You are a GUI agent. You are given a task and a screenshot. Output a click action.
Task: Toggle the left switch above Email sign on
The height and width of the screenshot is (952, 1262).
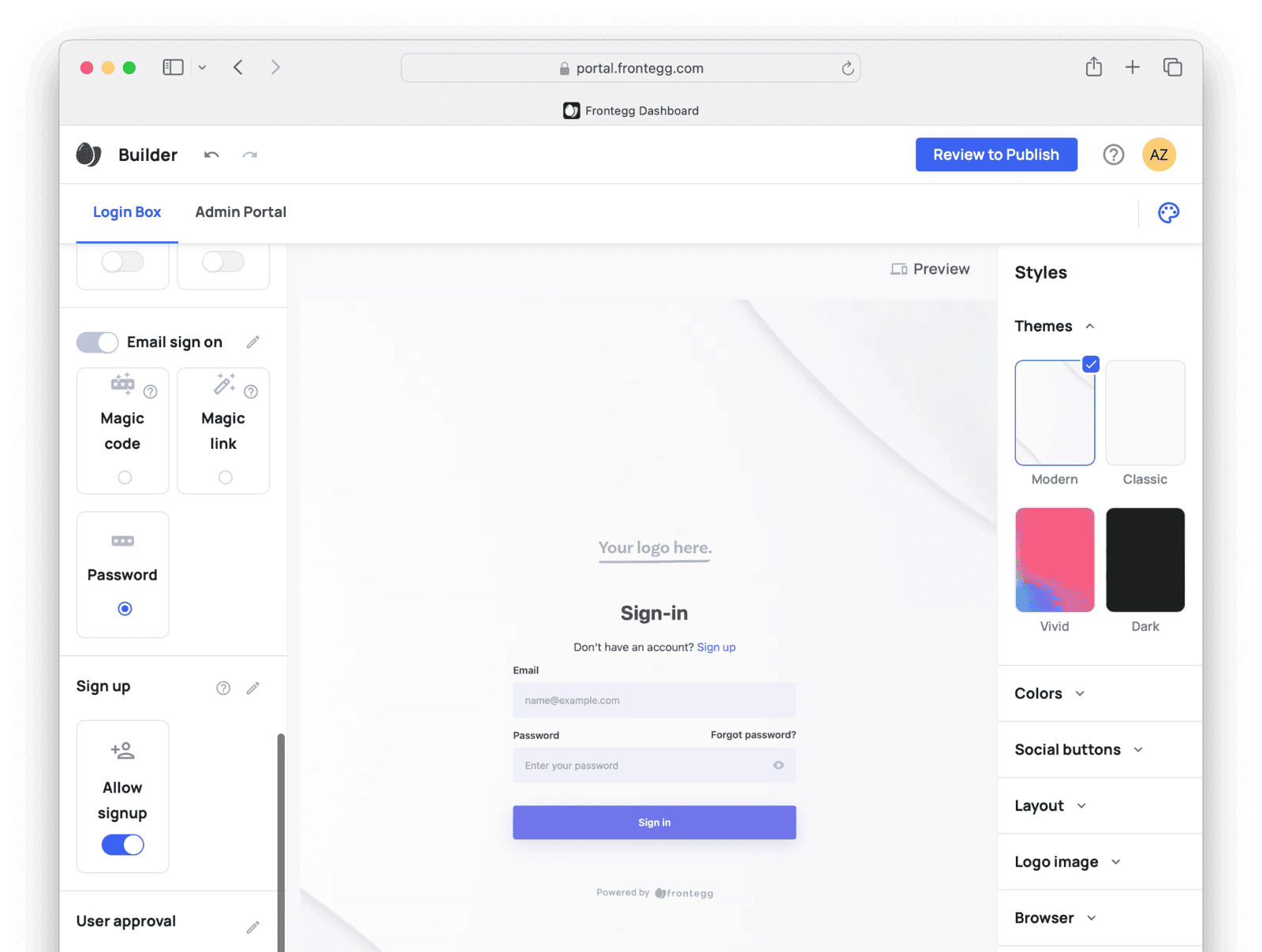click(x=123, y=261)
